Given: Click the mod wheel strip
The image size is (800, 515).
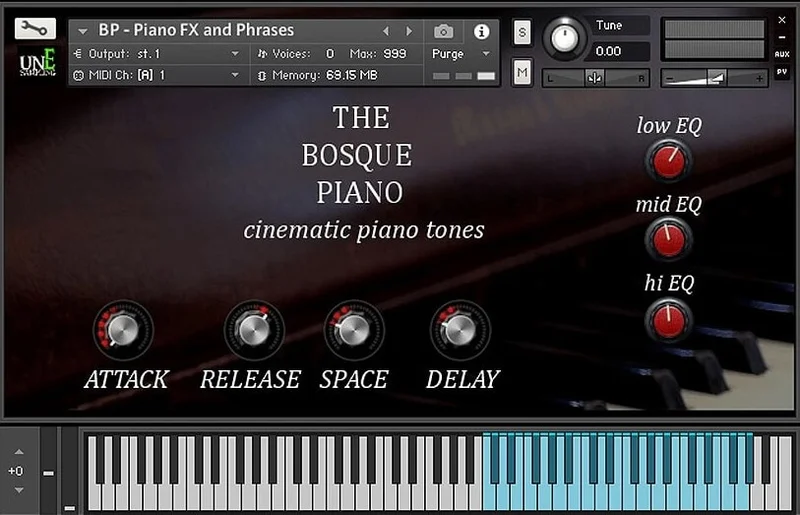Looking at the screenshot, I should coord(69,470).
